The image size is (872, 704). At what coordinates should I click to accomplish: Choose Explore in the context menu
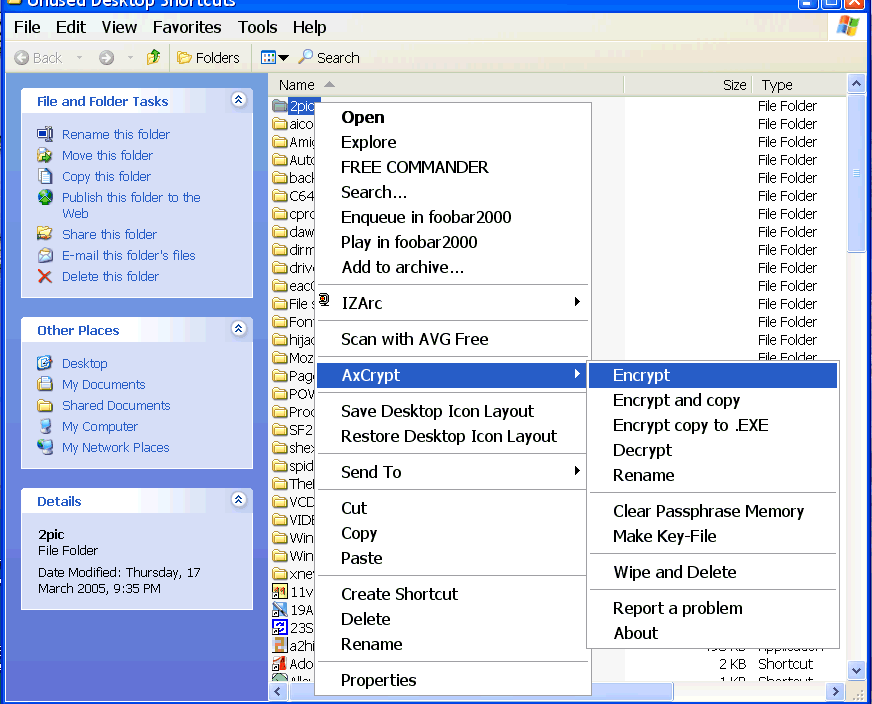451,142
